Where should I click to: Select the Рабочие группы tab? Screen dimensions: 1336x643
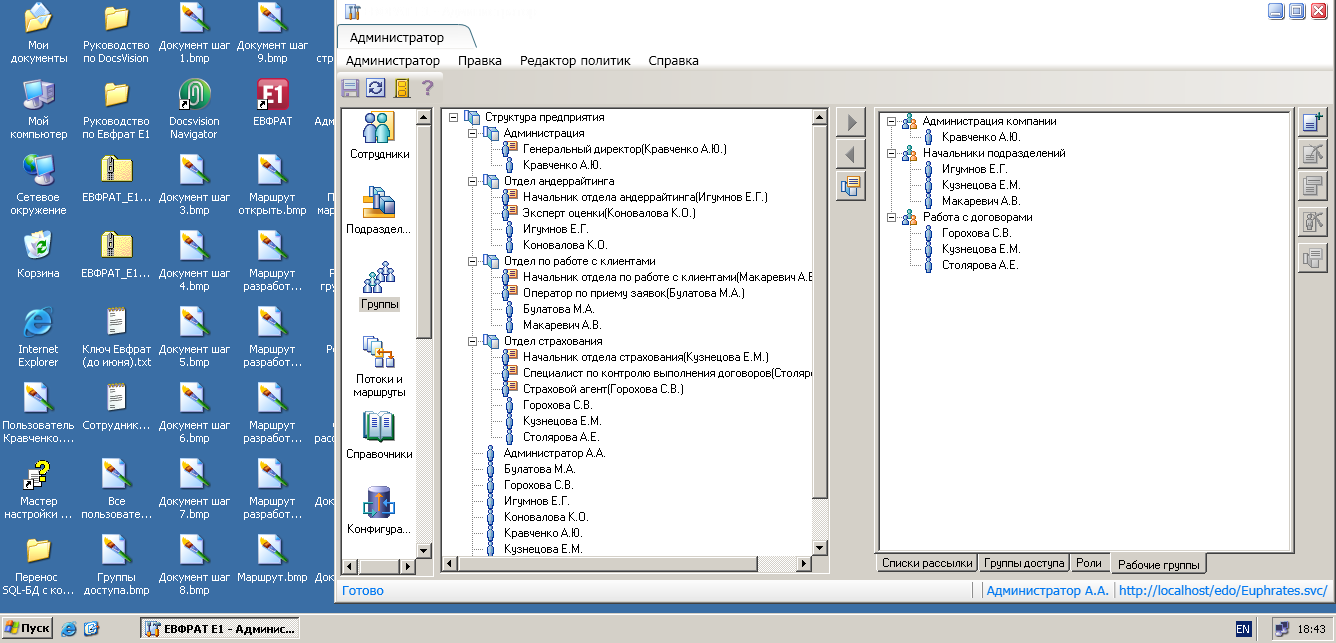[x=1157, y=564]
